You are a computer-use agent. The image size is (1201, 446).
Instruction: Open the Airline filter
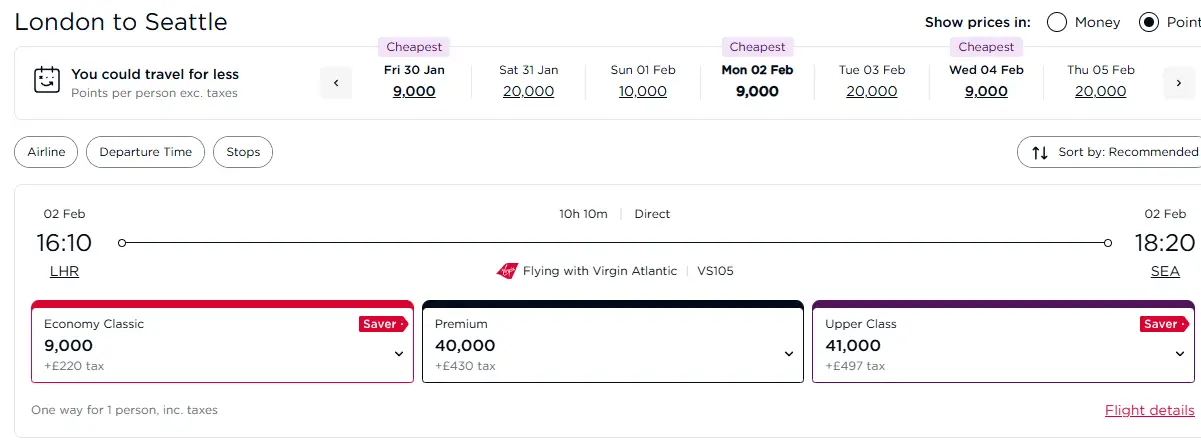(46, 152)
